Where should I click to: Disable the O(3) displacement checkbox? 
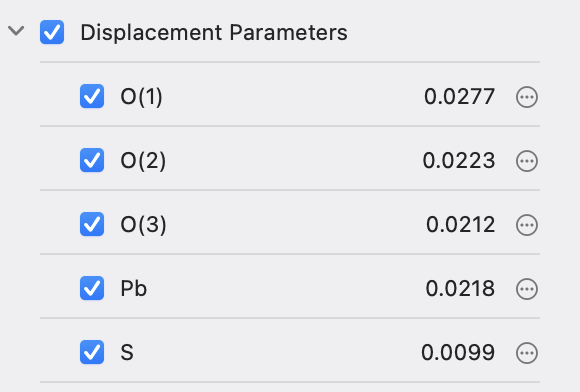coord(92,224)
